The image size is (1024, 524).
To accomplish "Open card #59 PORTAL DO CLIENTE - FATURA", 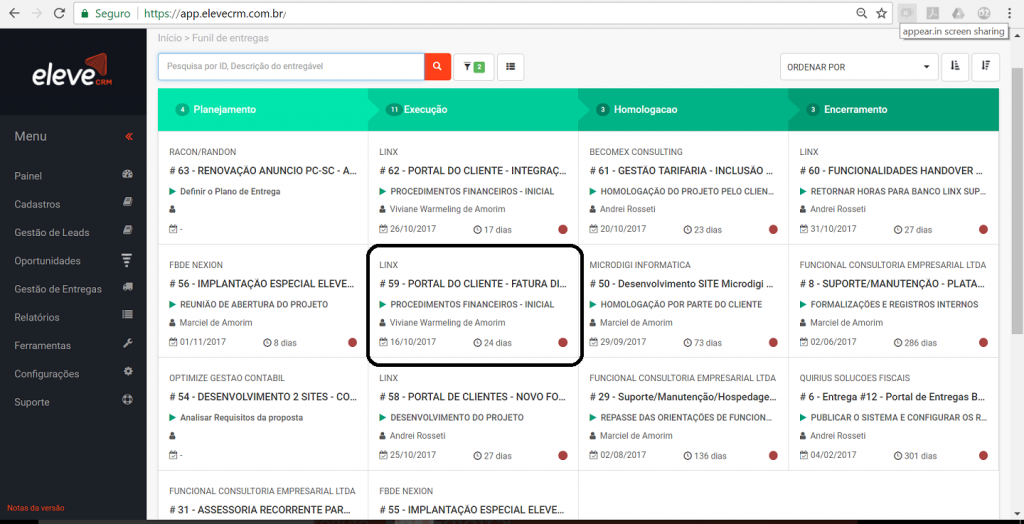I will pos(473,284).
